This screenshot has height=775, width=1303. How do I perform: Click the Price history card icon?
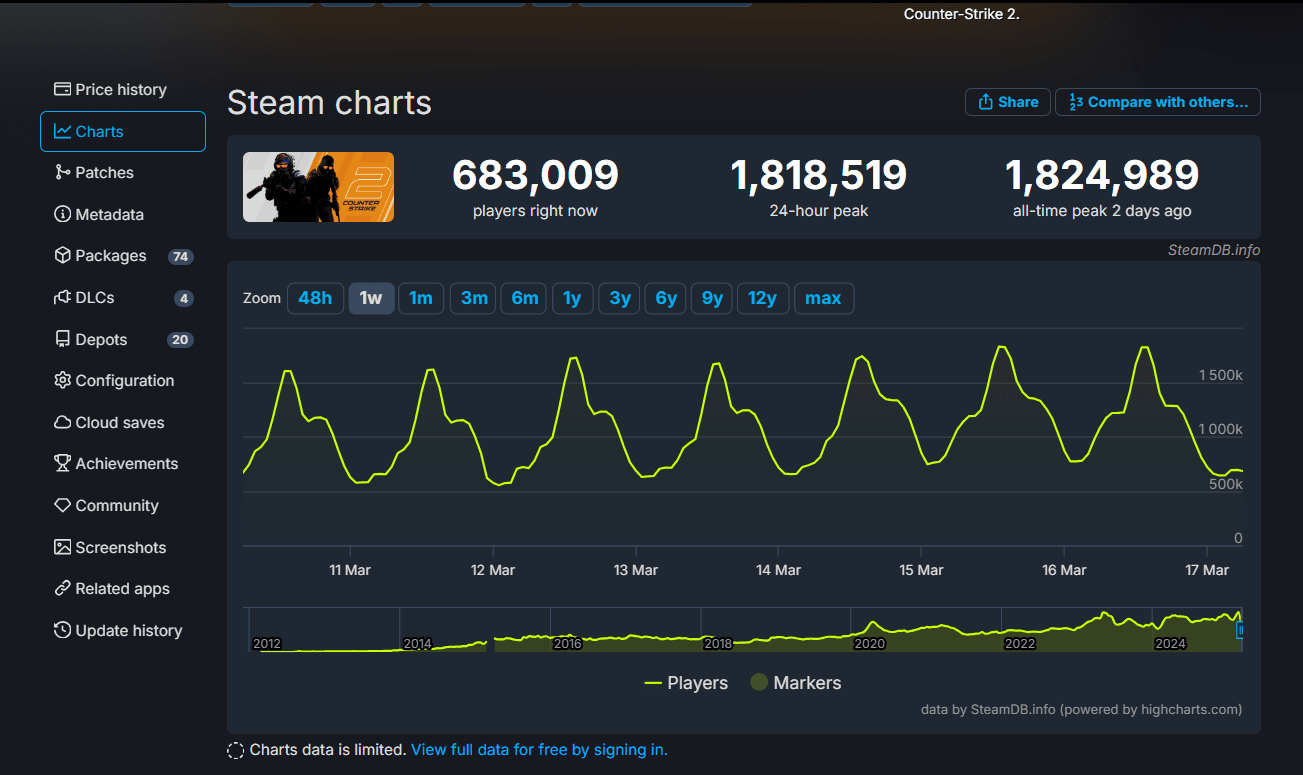coord(62,89)
